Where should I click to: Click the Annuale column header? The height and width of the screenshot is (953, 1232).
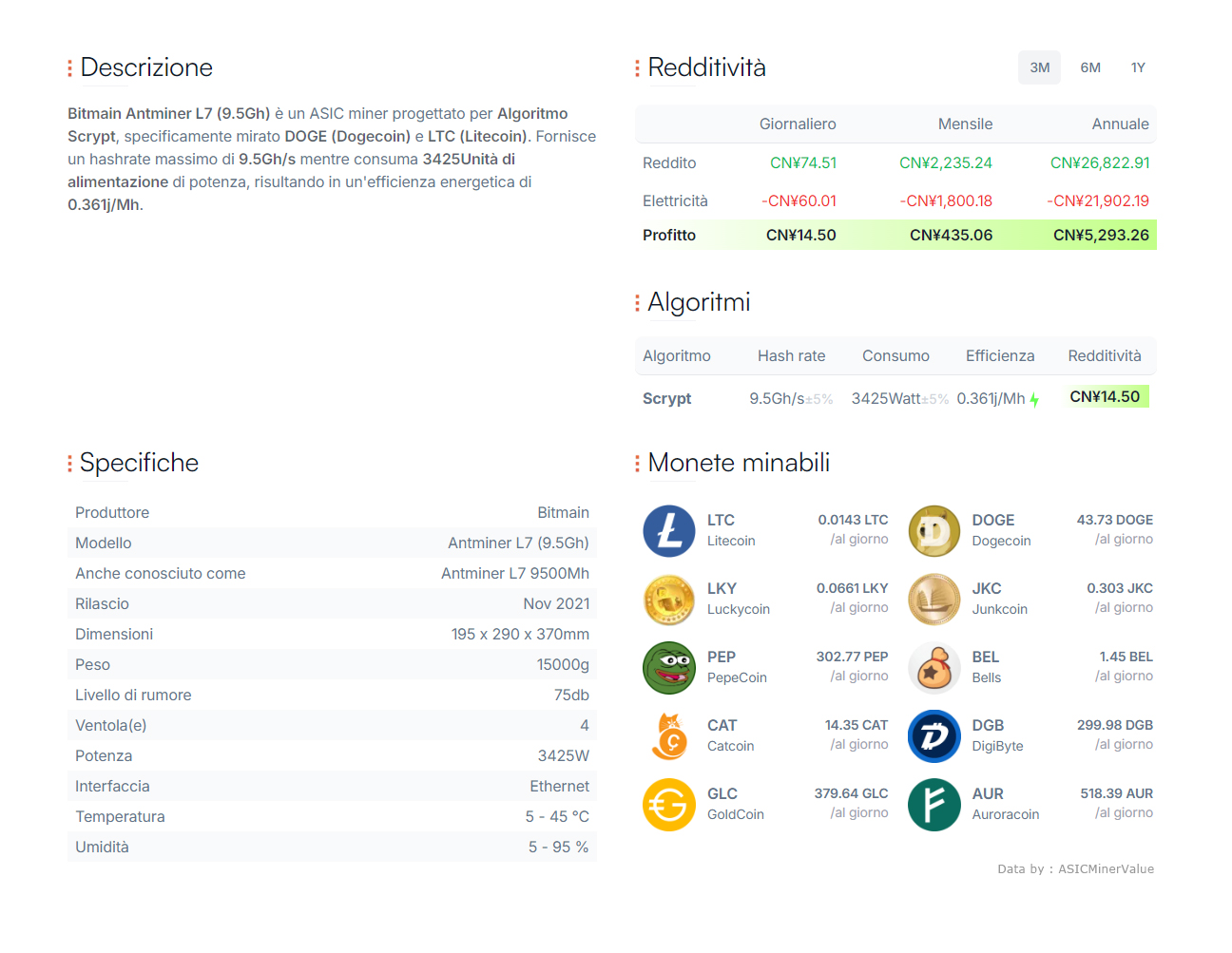coord(1120,124)
